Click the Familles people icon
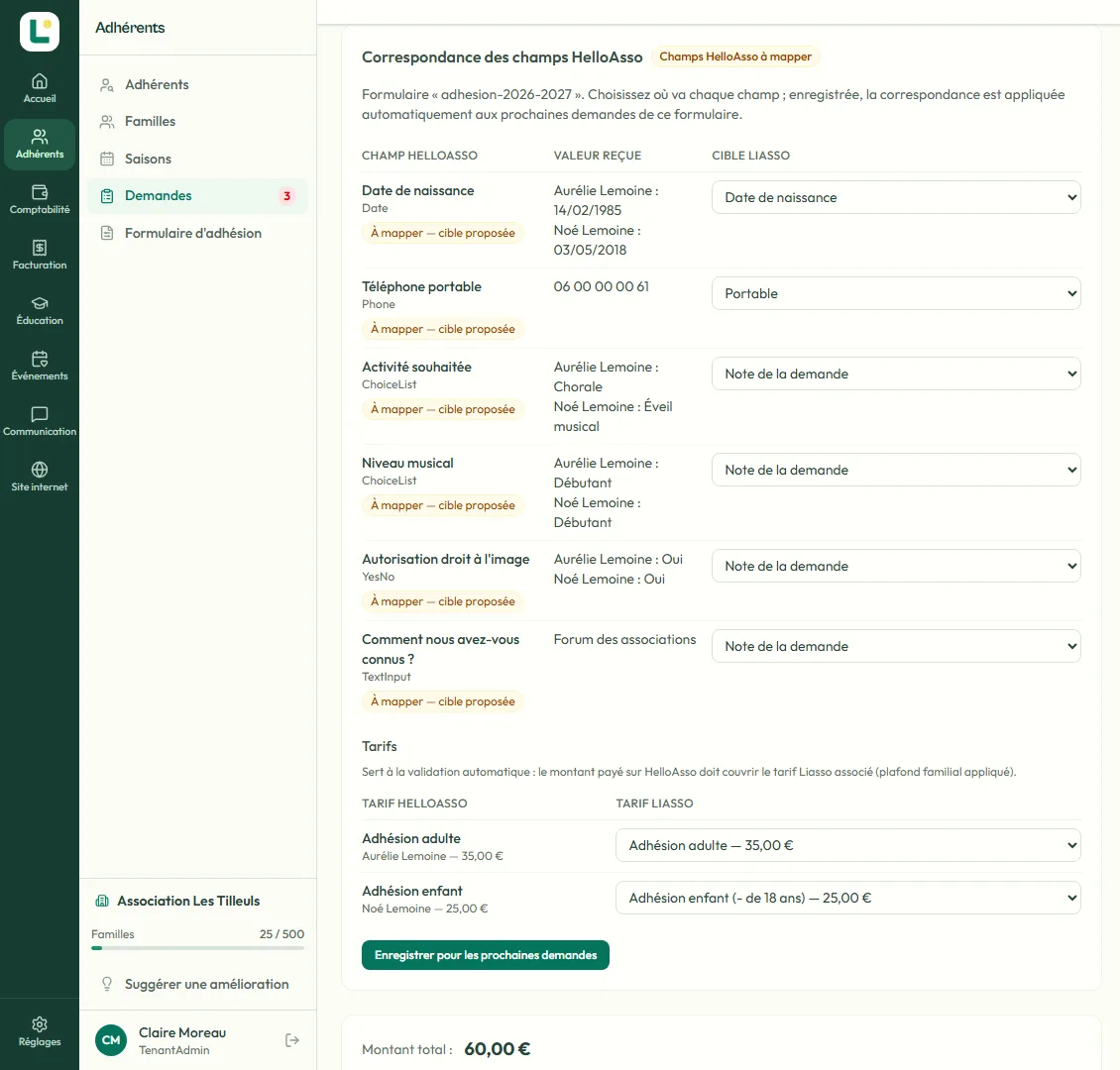Viewport: 1120px width, 1070px height. pyautogui.click(x=107, y=121)
